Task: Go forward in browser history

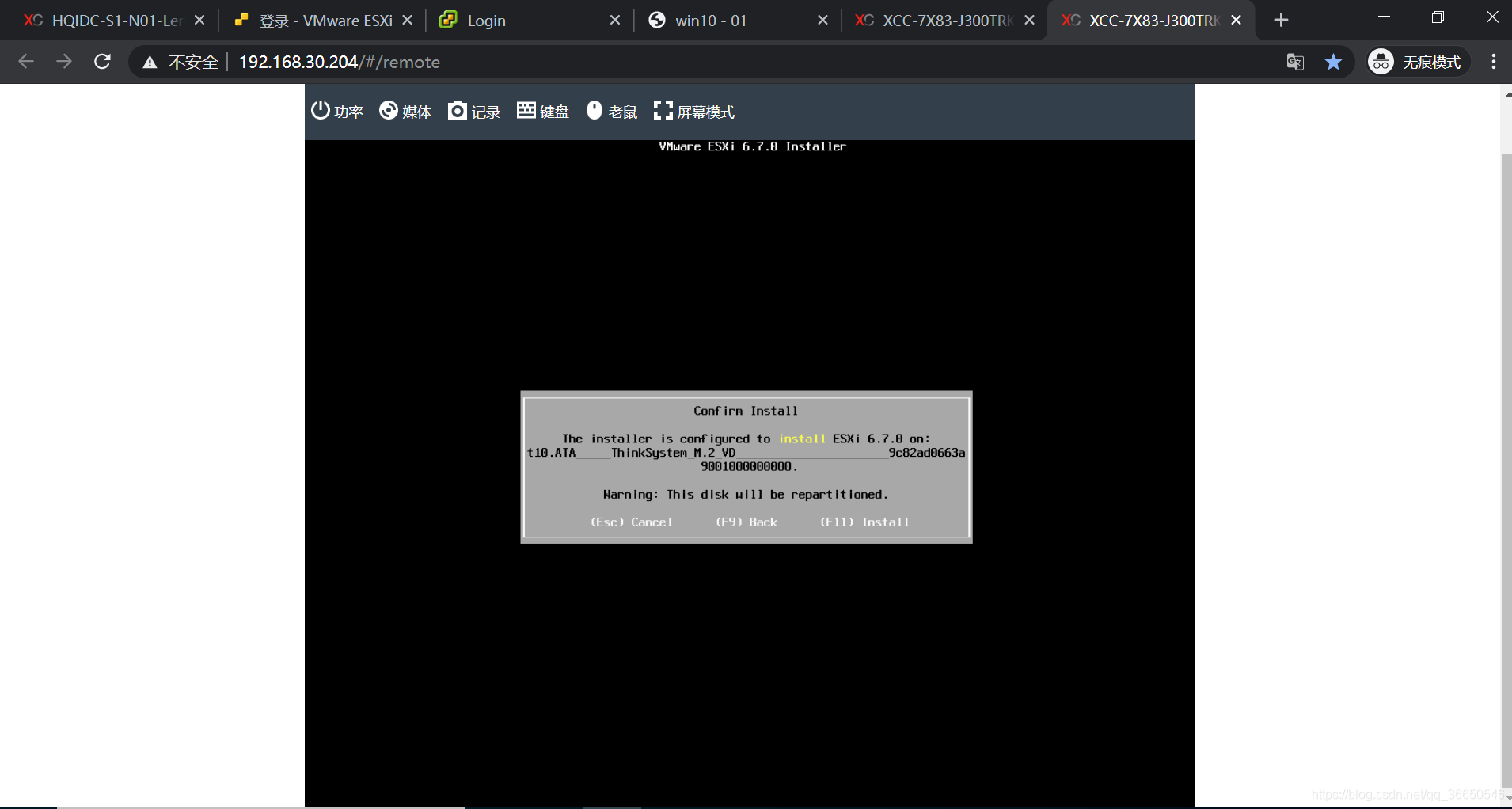Action: (64, 62)
